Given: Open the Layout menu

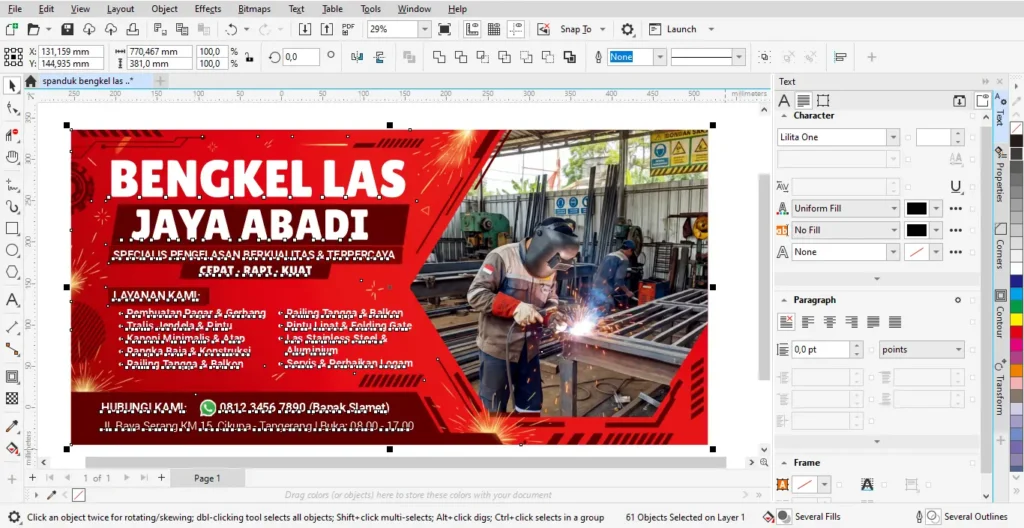Looking at the screenshot, I should tap(120, 9).
